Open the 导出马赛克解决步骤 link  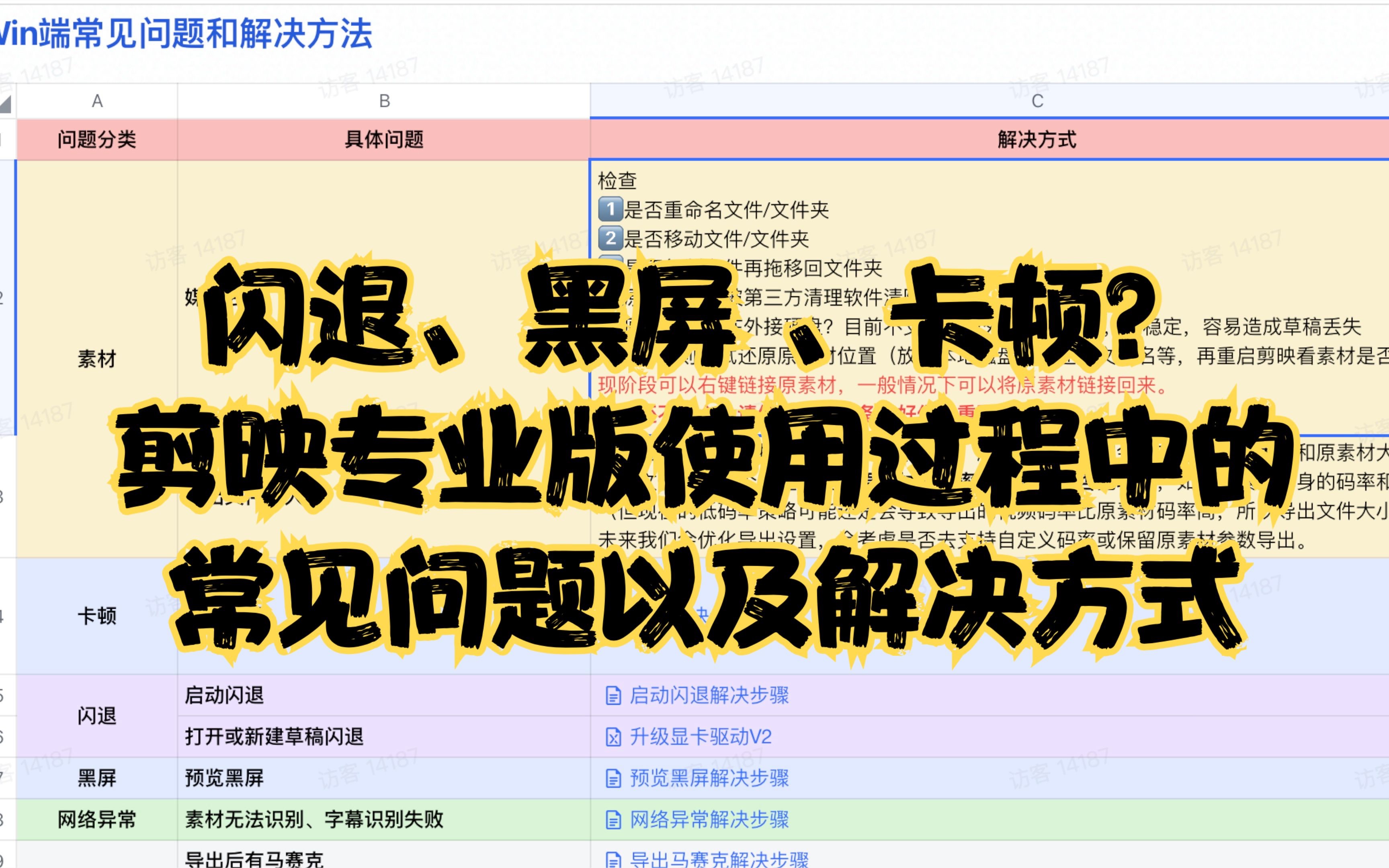tap(719, 860)
